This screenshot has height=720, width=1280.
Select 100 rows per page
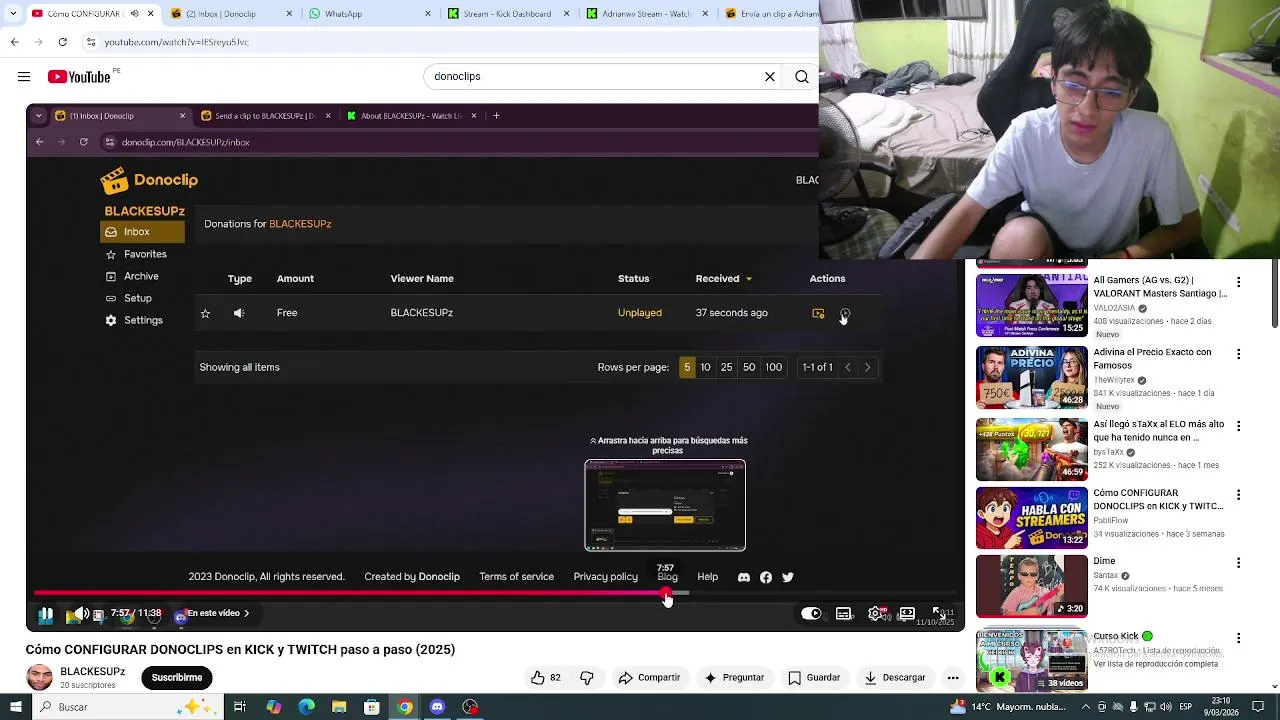click(x=774, y=367)
